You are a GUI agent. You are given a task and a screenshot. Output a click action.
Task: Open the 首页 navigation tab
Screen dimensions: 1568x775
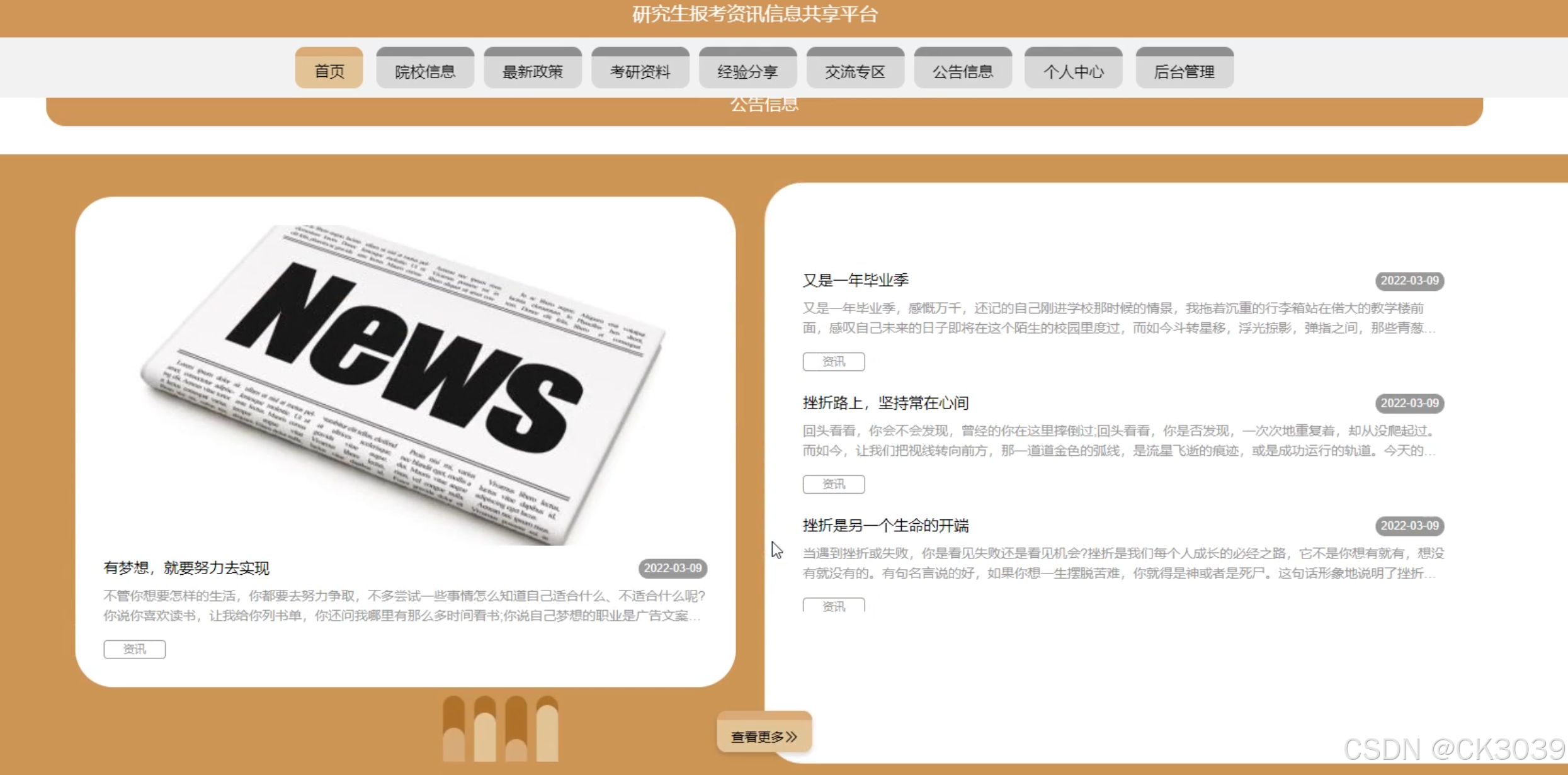tap(329, 71)
